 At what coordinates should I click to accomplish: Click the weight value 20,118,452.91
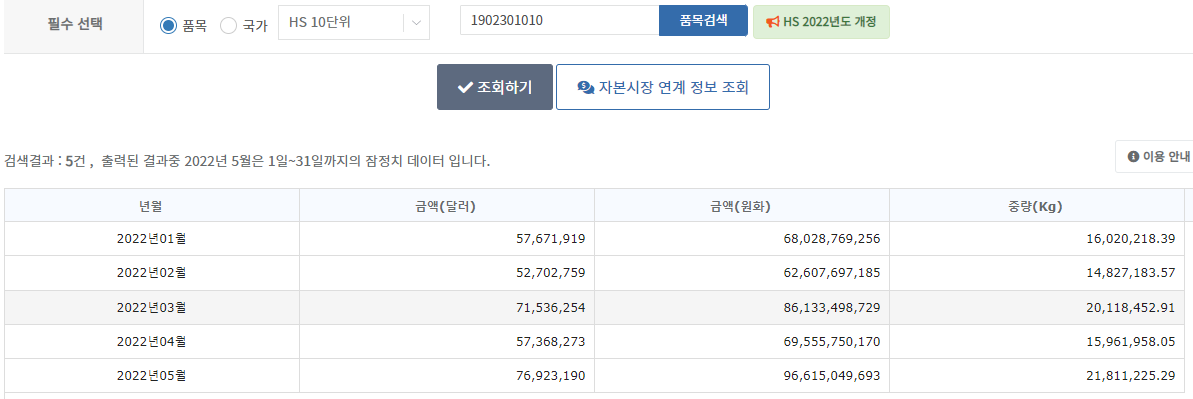coord(1131,308)
